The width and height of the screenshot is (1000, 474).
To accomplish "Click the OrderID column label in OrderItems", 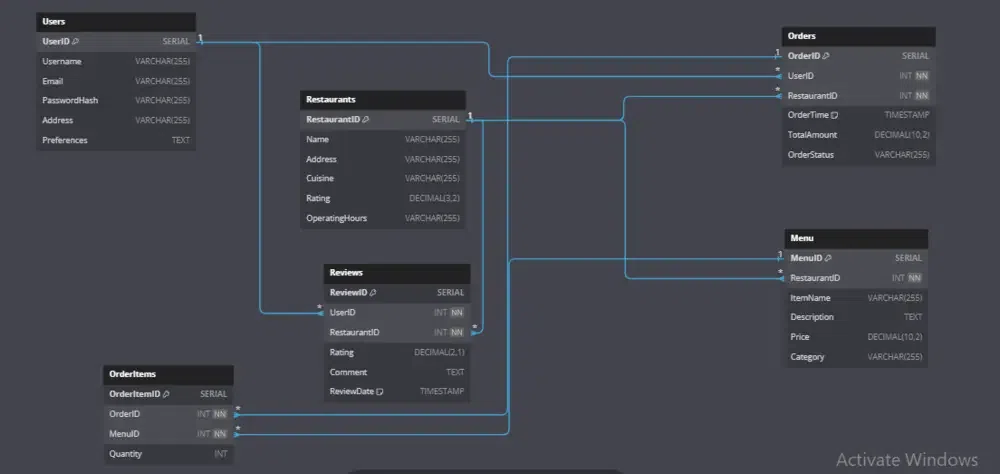I will 124,414.
